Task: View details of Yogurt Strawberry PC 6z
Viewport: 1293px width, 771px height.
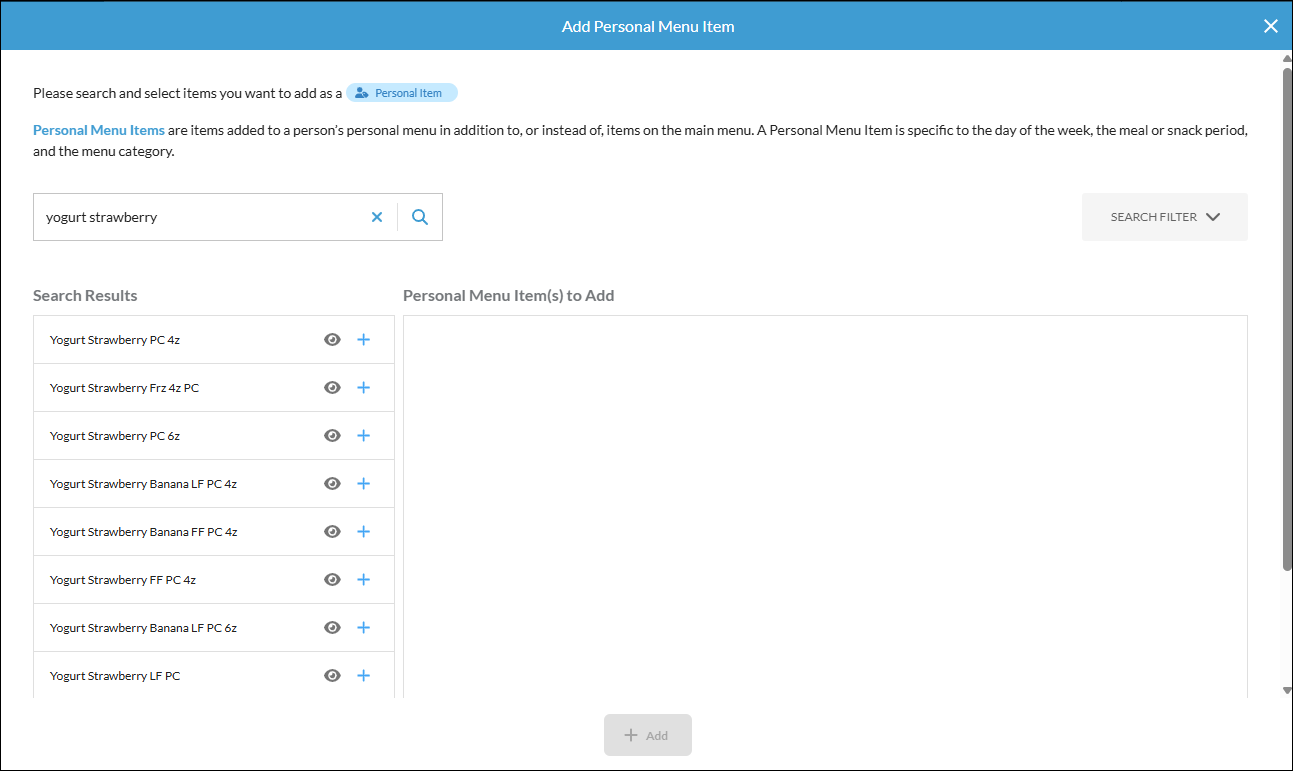Action: coord(333,436)
